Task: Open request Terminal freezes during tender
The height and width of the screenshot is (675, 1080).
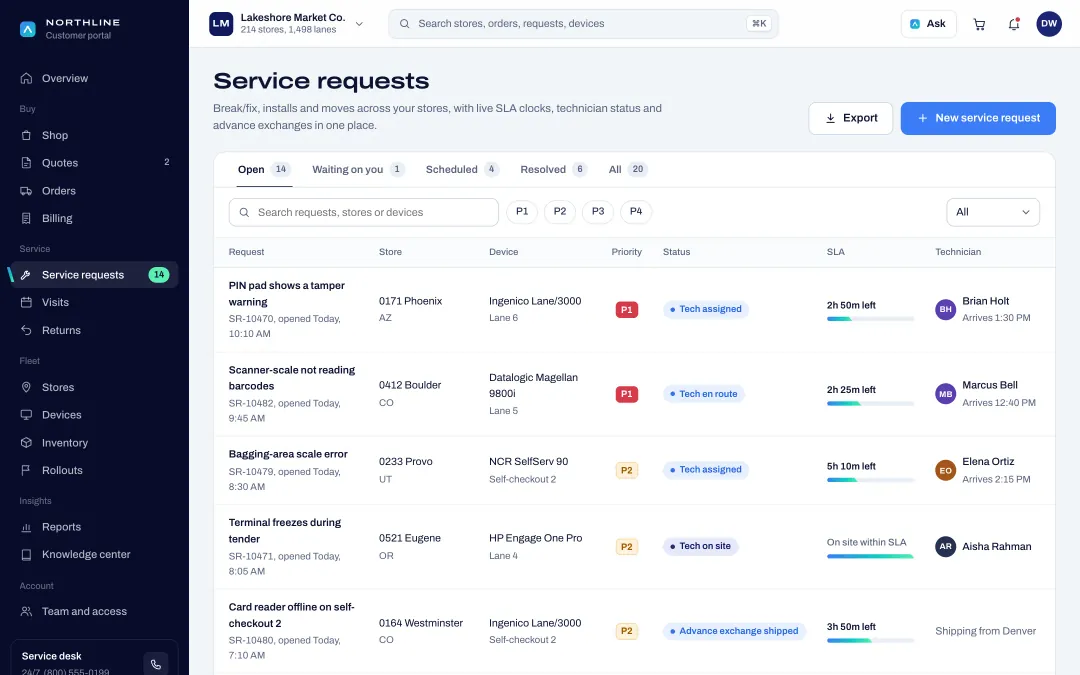Action: tap(284, 530)
